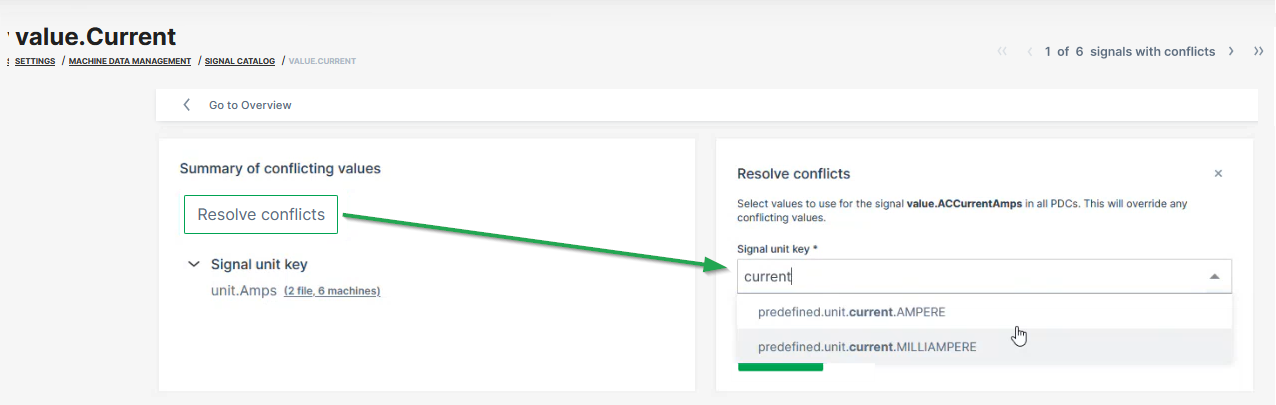
Task: Choose predefined.unit.current.MILLIAMPERE option
Action: click(866, 347)
